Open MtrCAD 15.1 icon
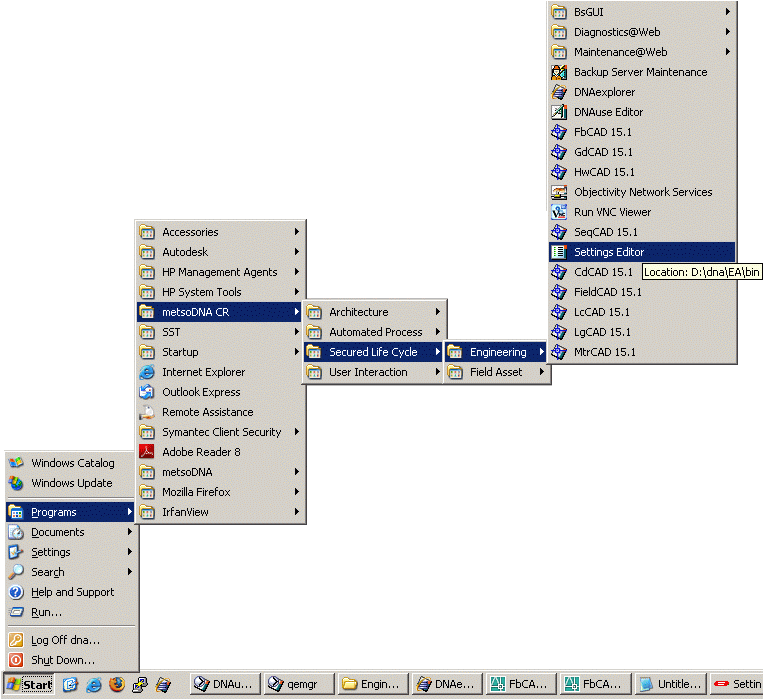Viewport: 764px width, 699px height. tap(559, 352)
